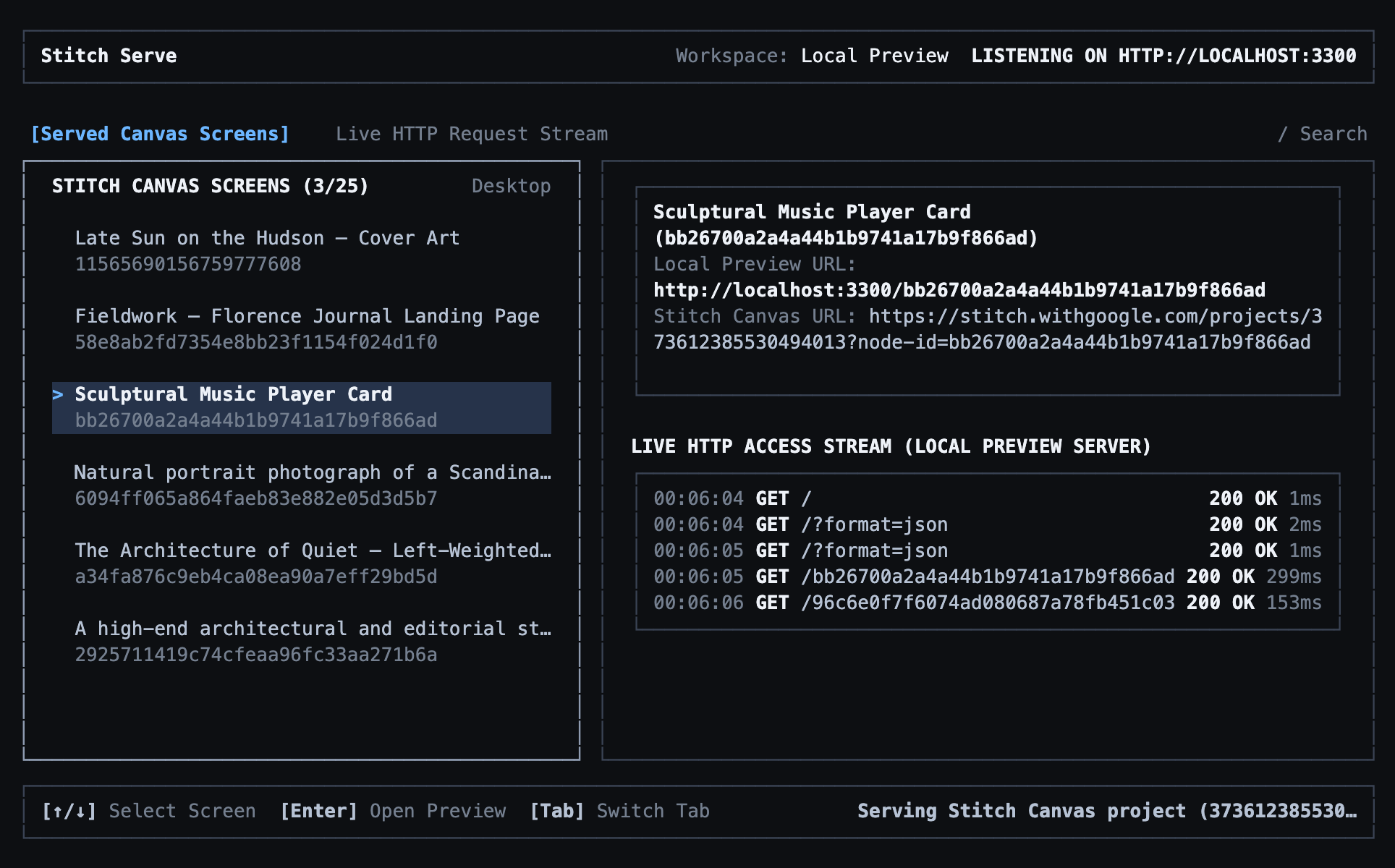1395x868 pixels.
Task: Select Natural portrait photograph screen
Action: click(302, 485)
